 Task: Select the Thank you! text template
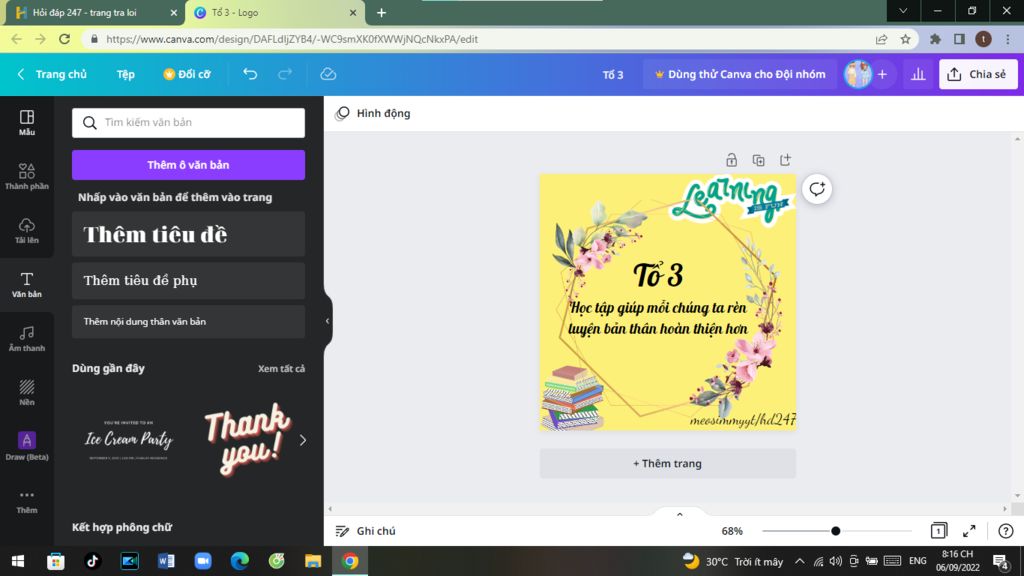tap(247, 438)
